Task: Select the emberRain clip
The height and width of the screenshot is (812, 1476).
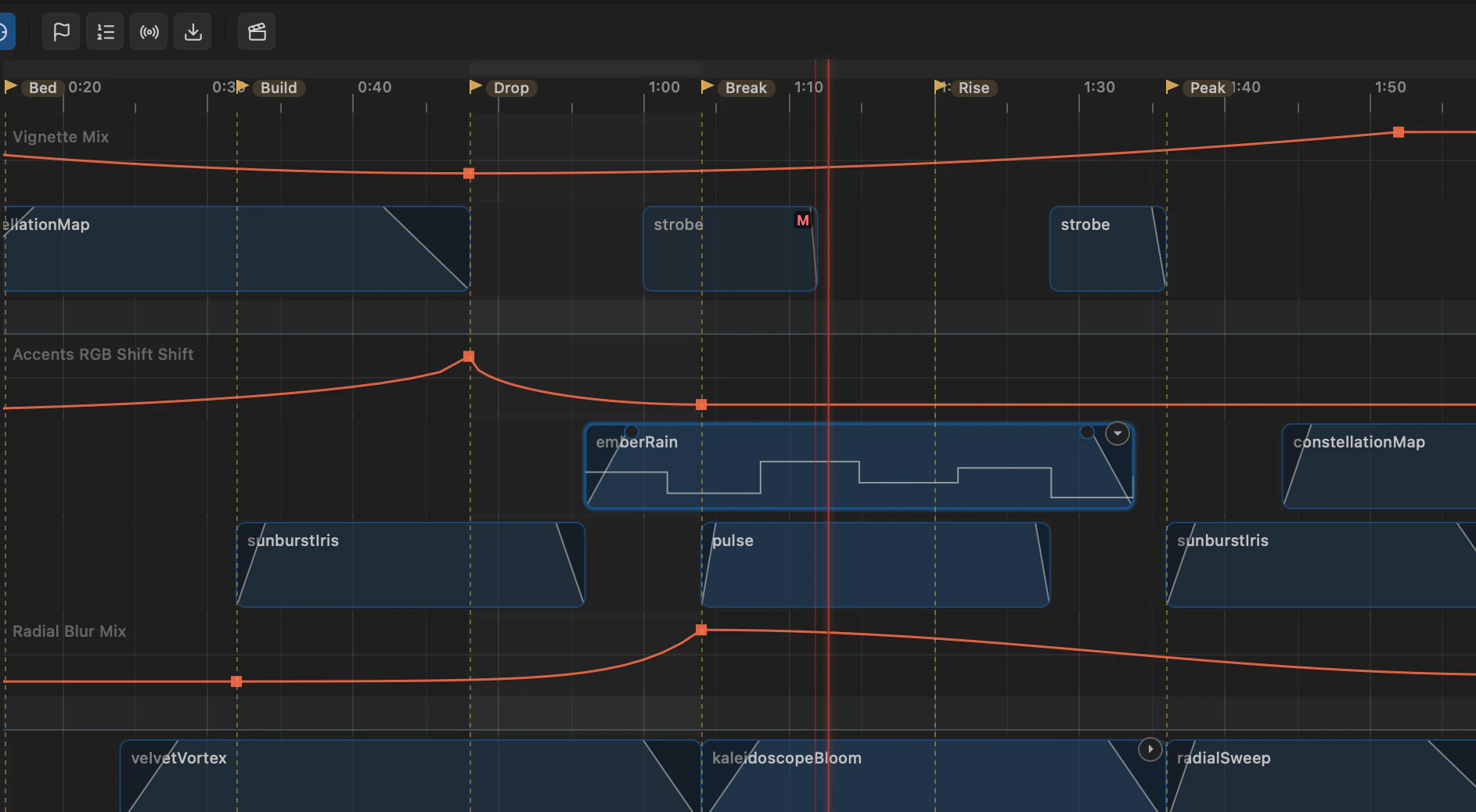Action: coord(859,466)
